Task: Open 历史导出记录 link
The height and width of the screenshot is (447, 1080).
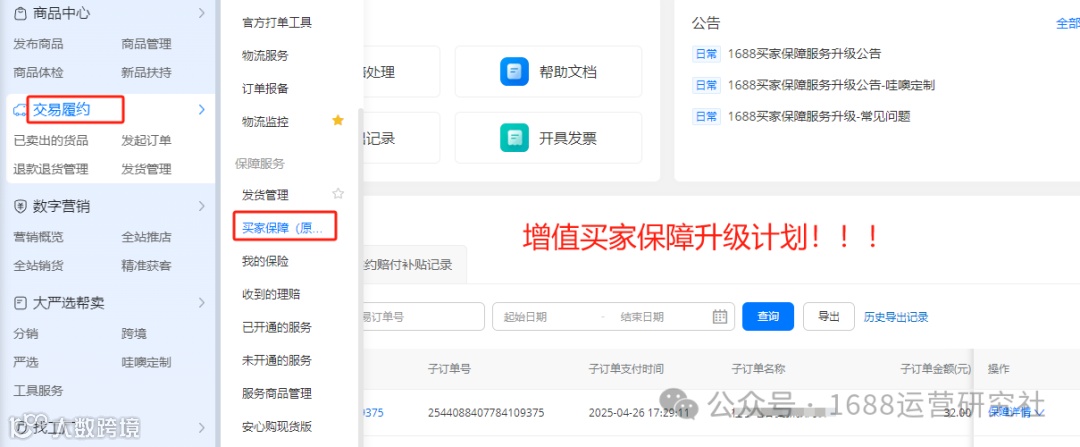Action: click(896, 318)
